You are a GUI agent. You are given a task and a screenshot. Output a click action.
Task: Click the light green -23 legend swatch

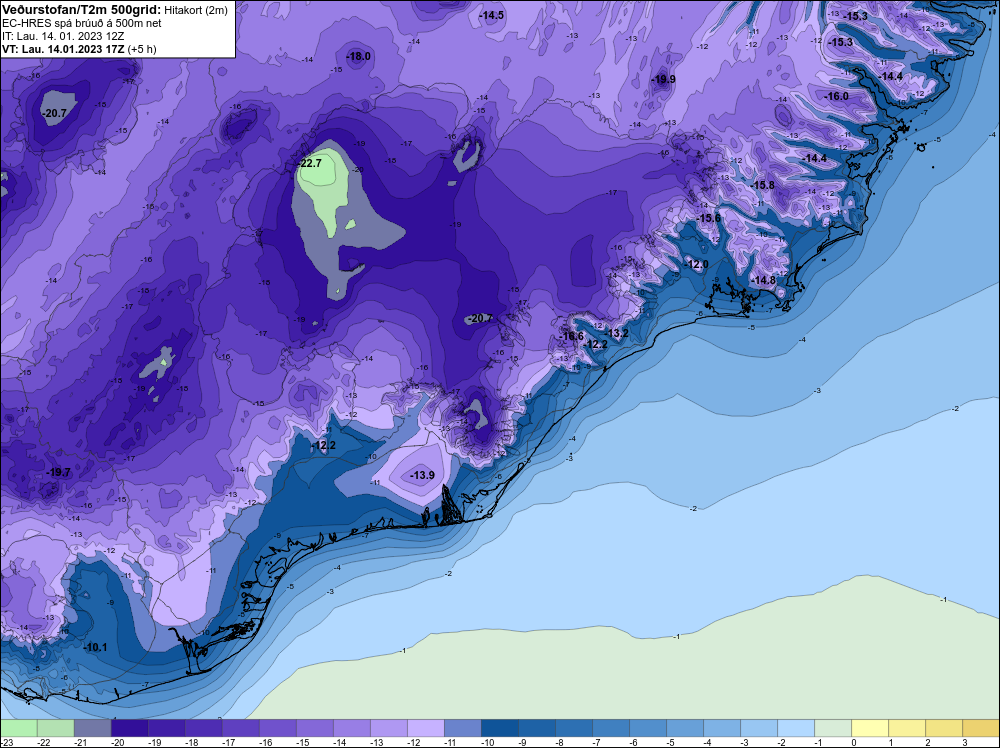pyautogui.click(x=19, y=728)
